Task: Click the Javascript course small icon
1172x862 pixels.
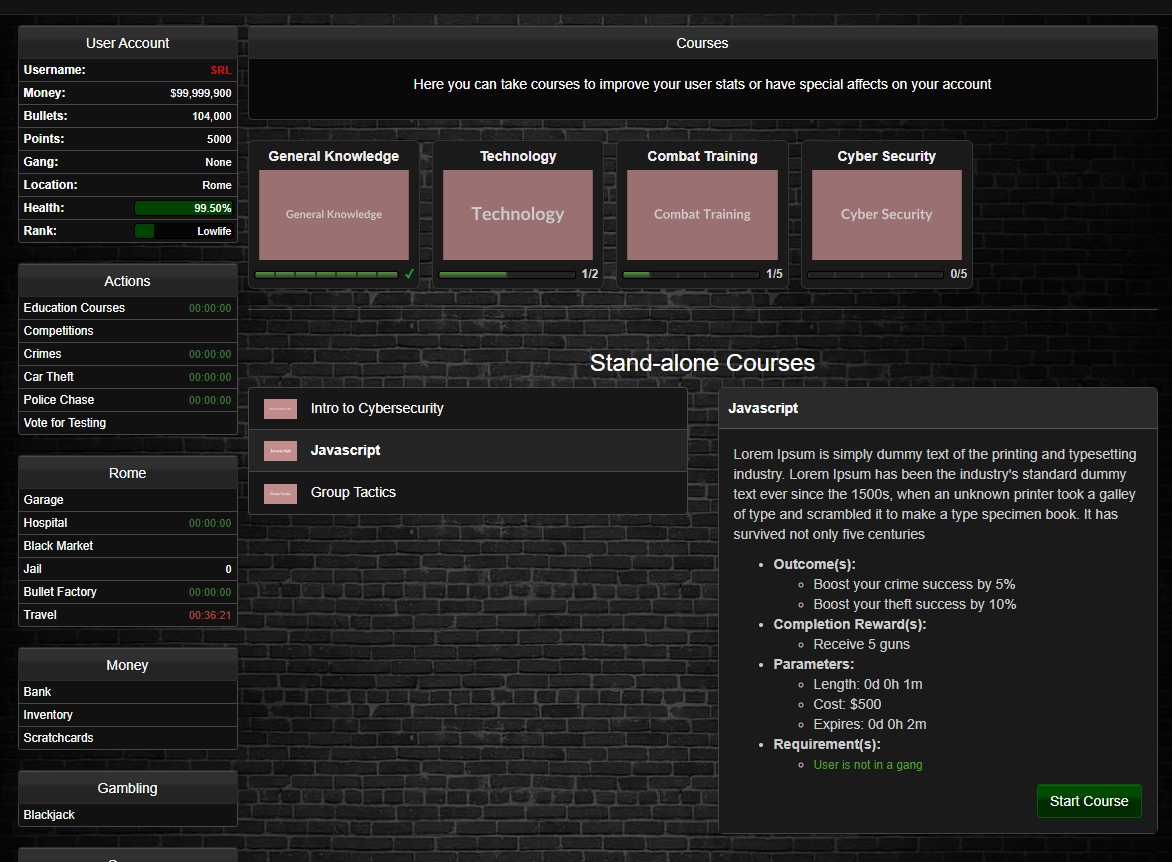Action: 280,451
